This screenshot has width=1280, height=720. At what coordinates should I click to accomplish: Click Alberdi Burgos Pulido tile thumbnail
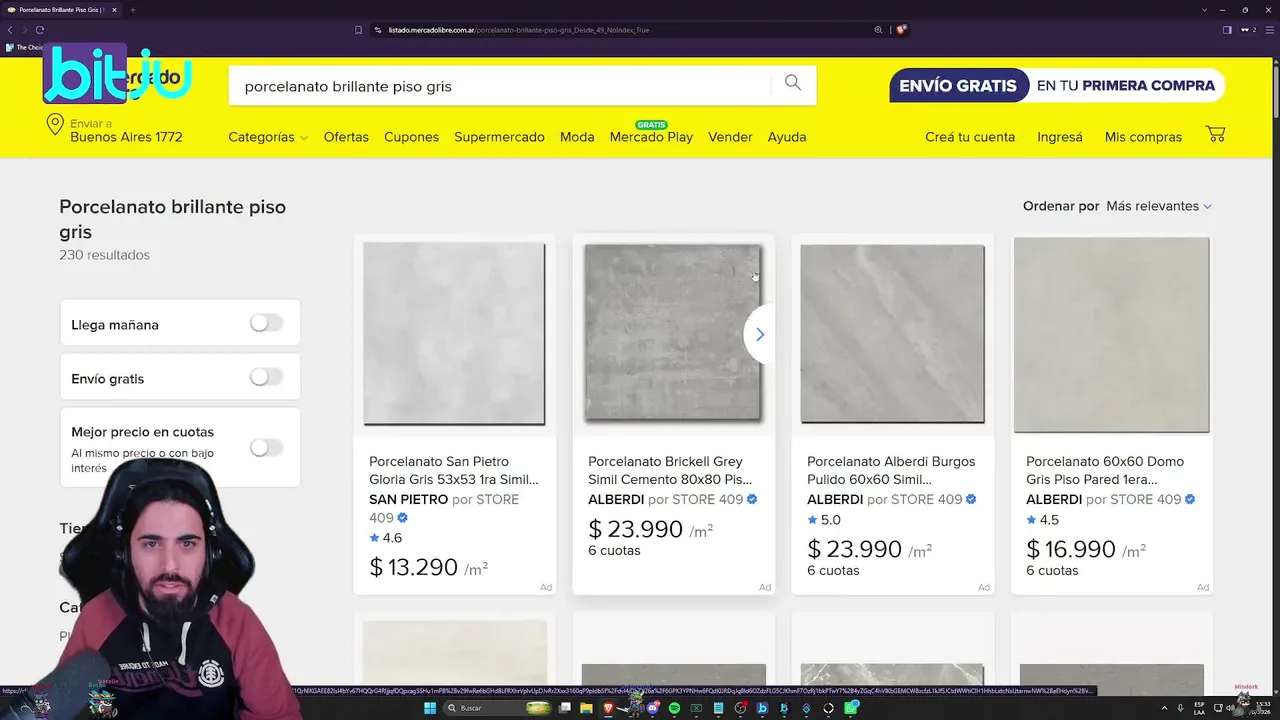coord(892,334)
